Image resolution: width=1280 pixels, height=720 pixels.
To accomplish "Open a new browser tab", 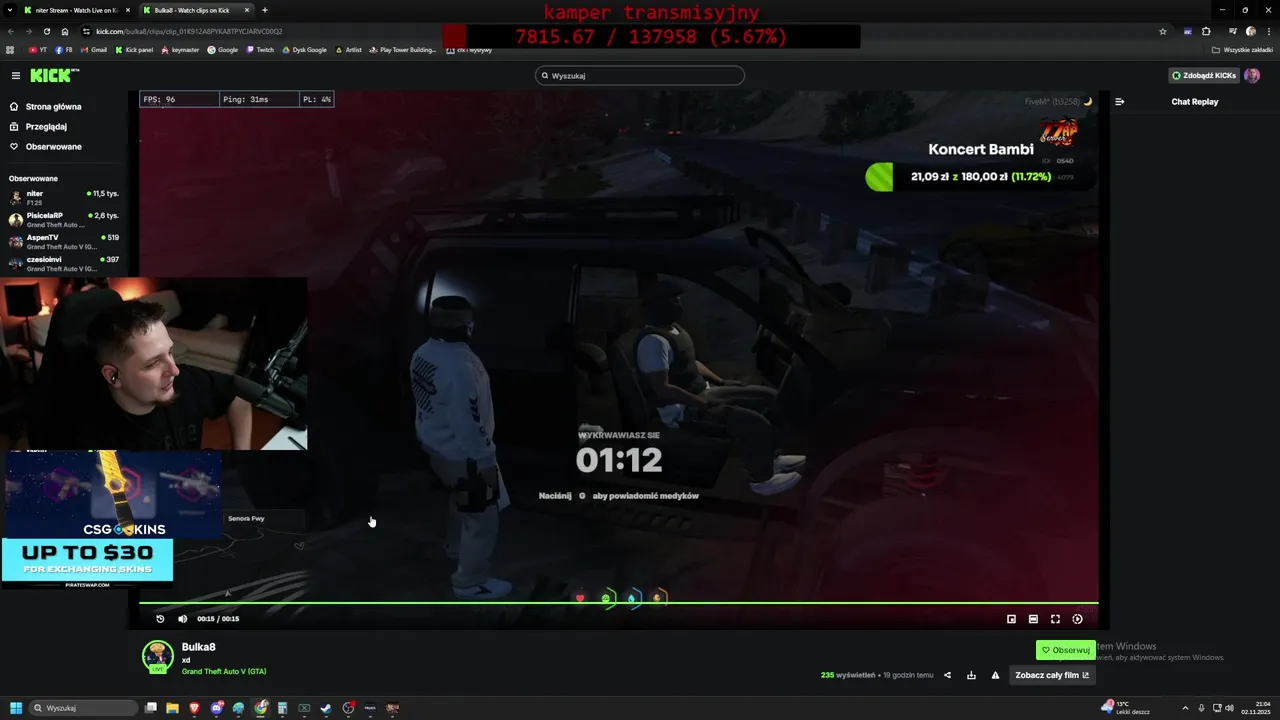I will 265,10.
